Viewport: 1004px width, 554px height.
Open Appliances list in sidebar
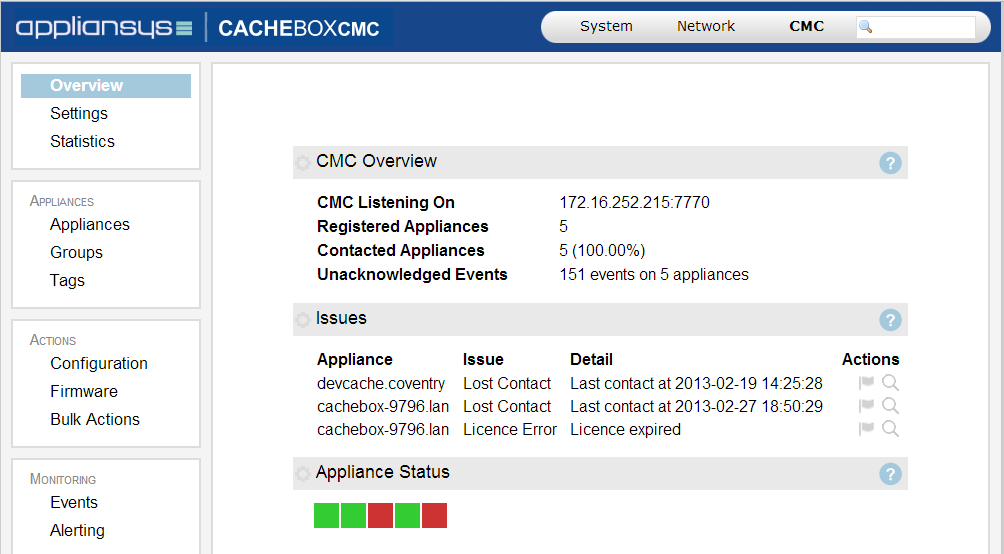pos(90,225)
